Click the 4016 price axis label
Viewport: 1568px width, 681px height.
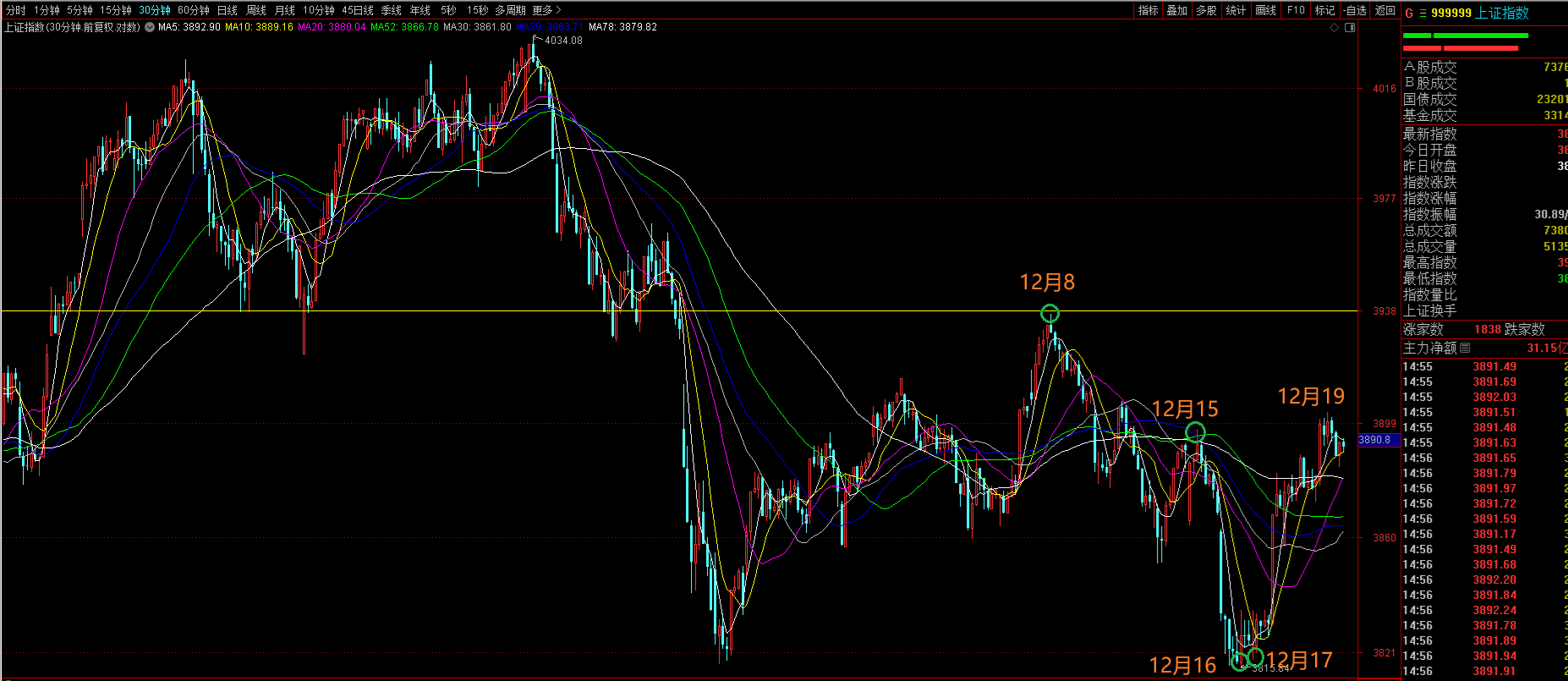coord(1384,88)
